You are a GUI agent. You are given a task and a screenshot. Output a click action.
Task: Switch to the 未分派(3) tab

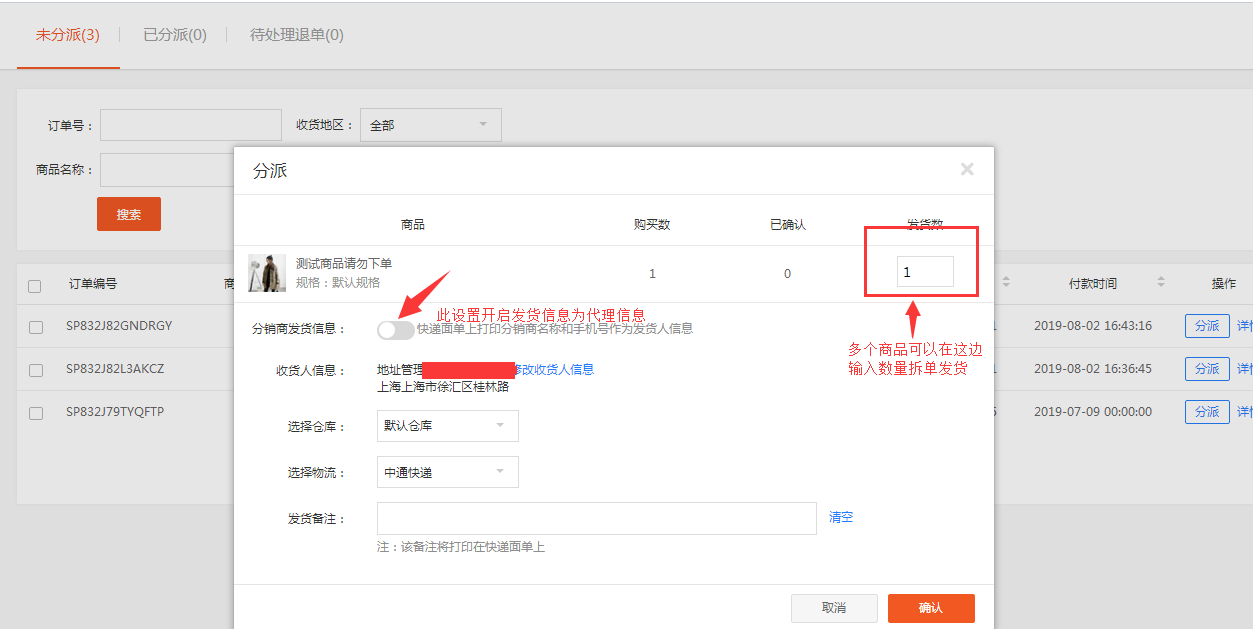[68, 35]
